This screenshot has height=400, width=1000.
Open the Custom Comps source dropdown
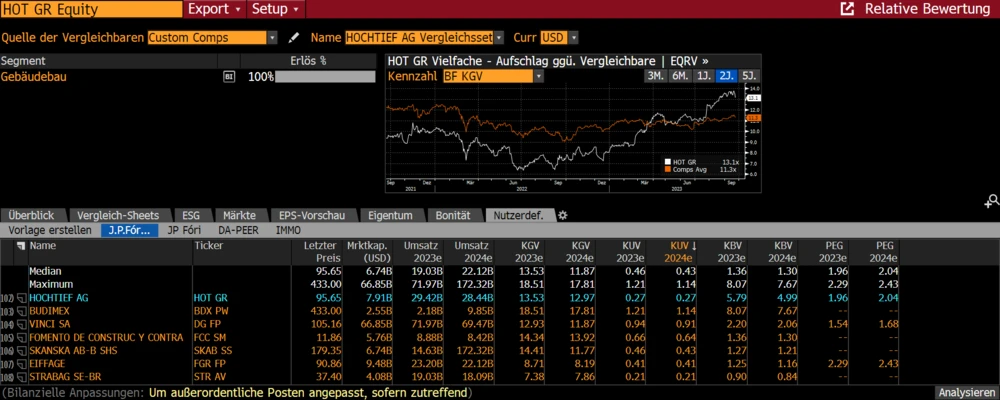click(272, 38)
